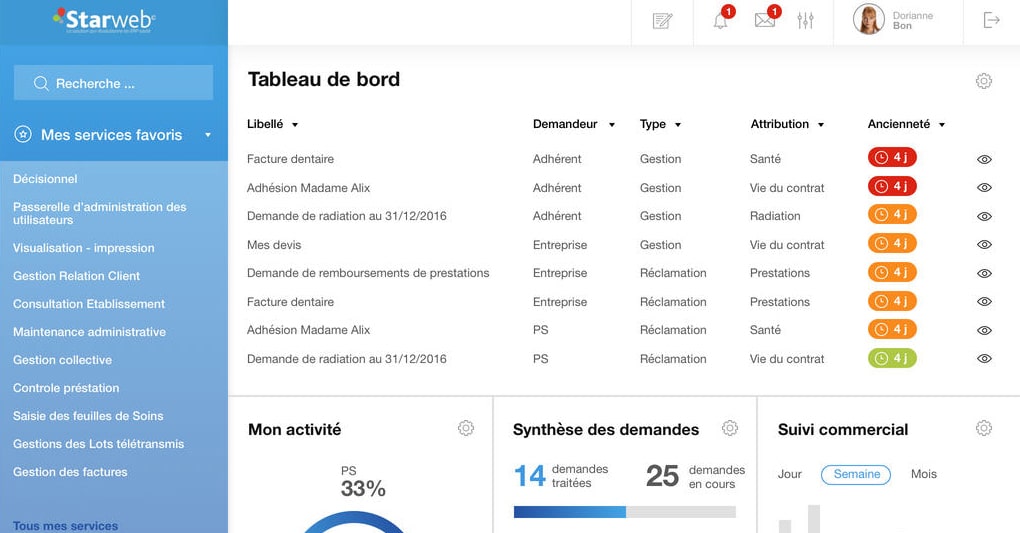Viewport: 1020px width, 533px height.
Task: Open Gestion collective
Action: coord(62,360)
